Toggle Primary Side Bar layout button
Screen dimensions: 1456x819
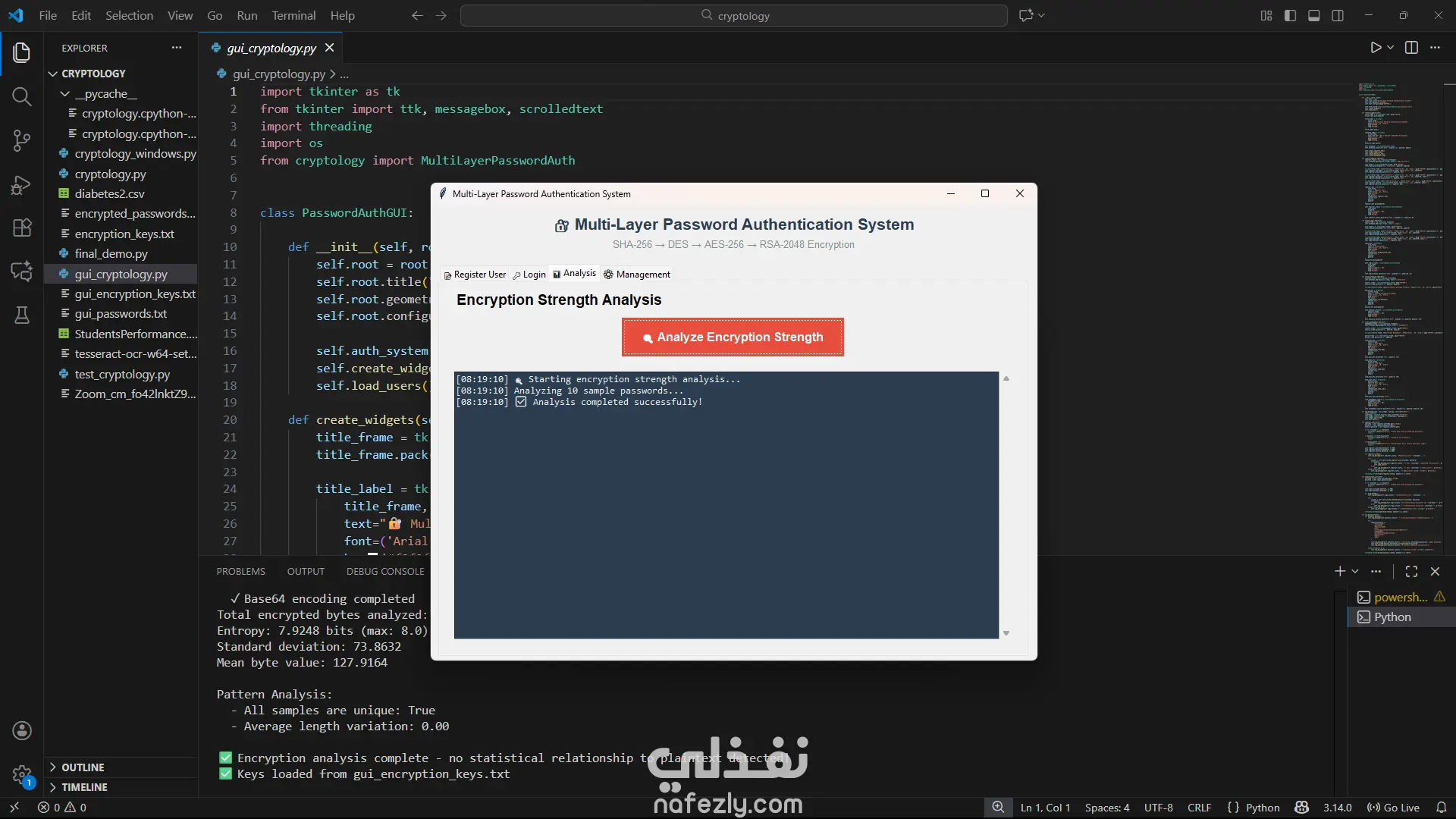click(x=1290, y=15)
